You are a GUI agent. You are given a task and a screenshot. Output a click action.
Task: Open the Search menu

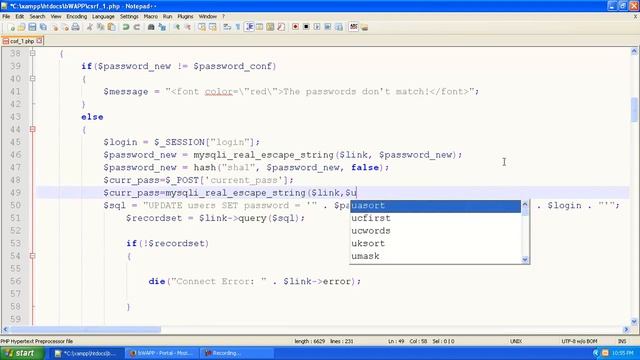pyautogui.click(x=37, y=16)
